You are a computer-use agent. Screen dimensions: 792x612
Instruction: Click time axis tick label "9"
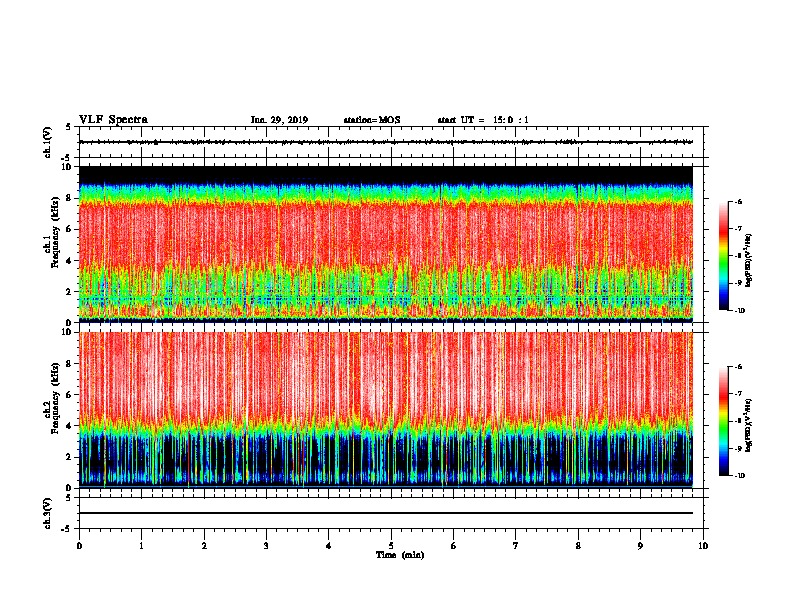(640, 546)
